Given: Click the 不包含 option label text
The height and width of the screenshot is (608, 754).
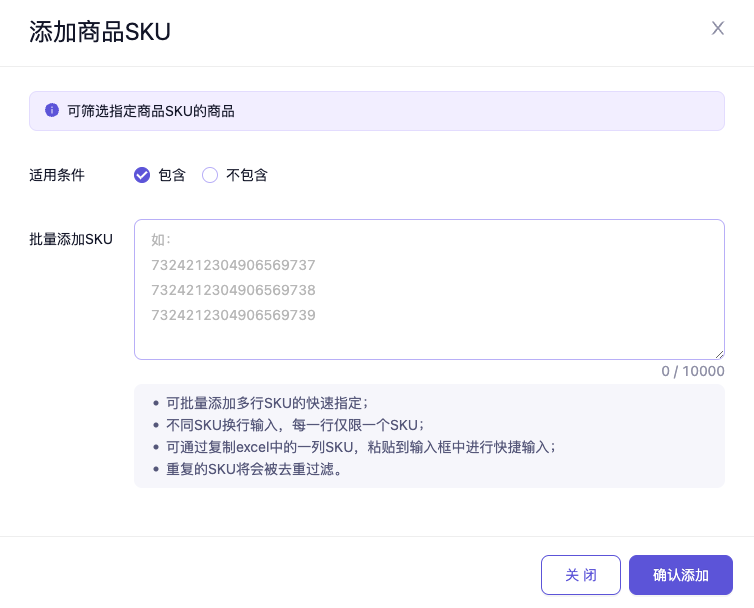Looking at the screenshot, I should tap(247, 175).
